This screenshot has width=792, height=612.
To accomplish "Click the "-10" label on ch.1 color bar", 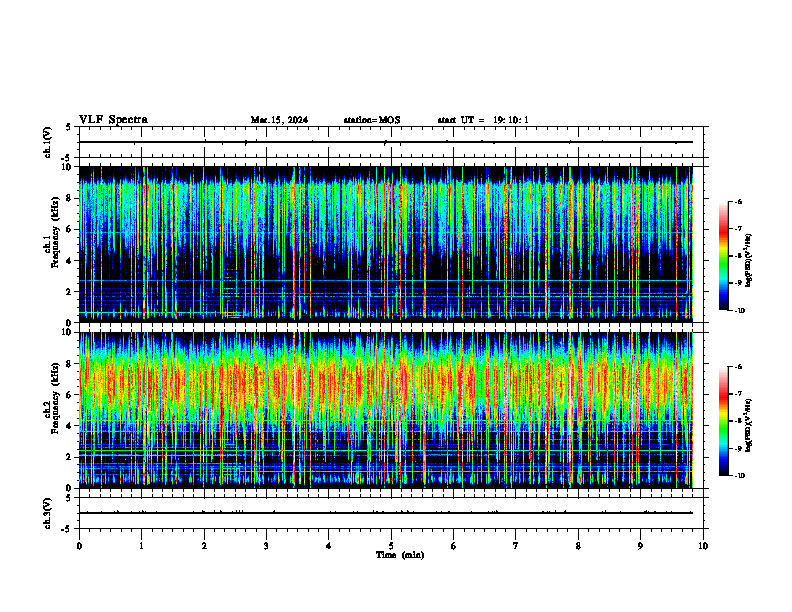I will 740,311.
